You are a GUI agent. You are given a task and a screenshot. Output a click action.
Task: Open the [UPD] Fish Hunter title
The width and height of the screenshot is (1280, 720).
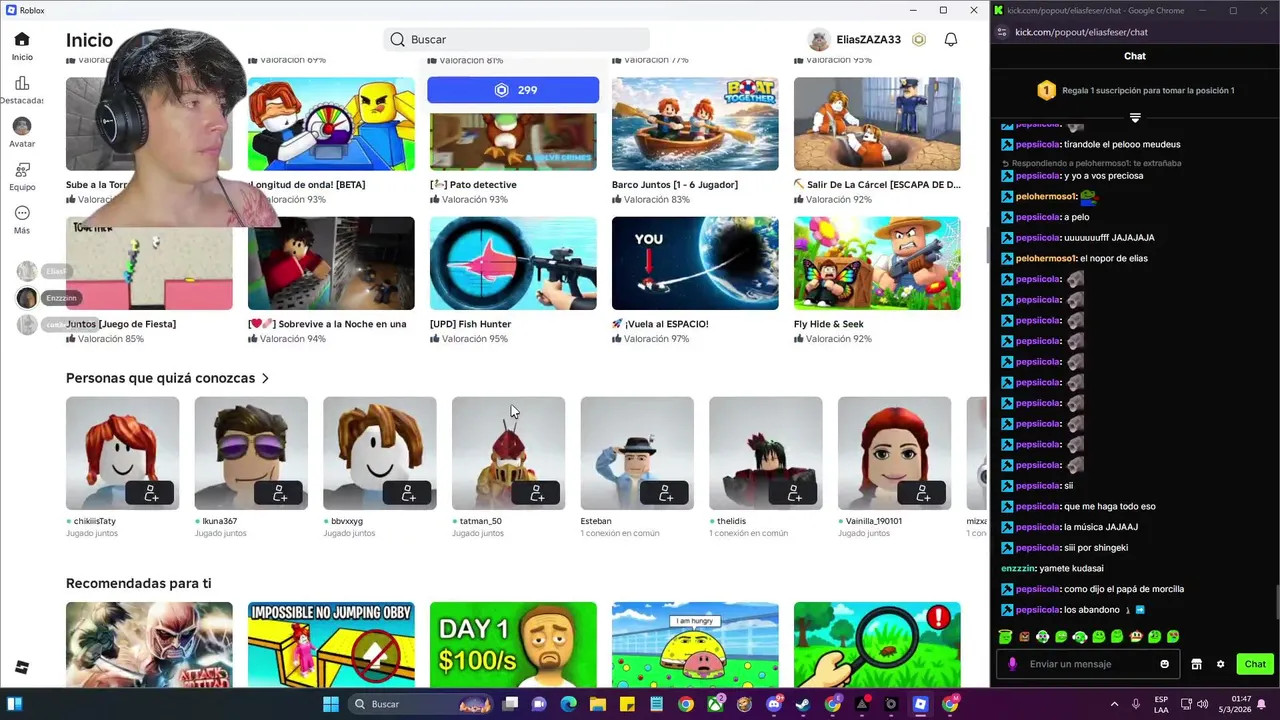pyautogui.click(x=470, y=324)
